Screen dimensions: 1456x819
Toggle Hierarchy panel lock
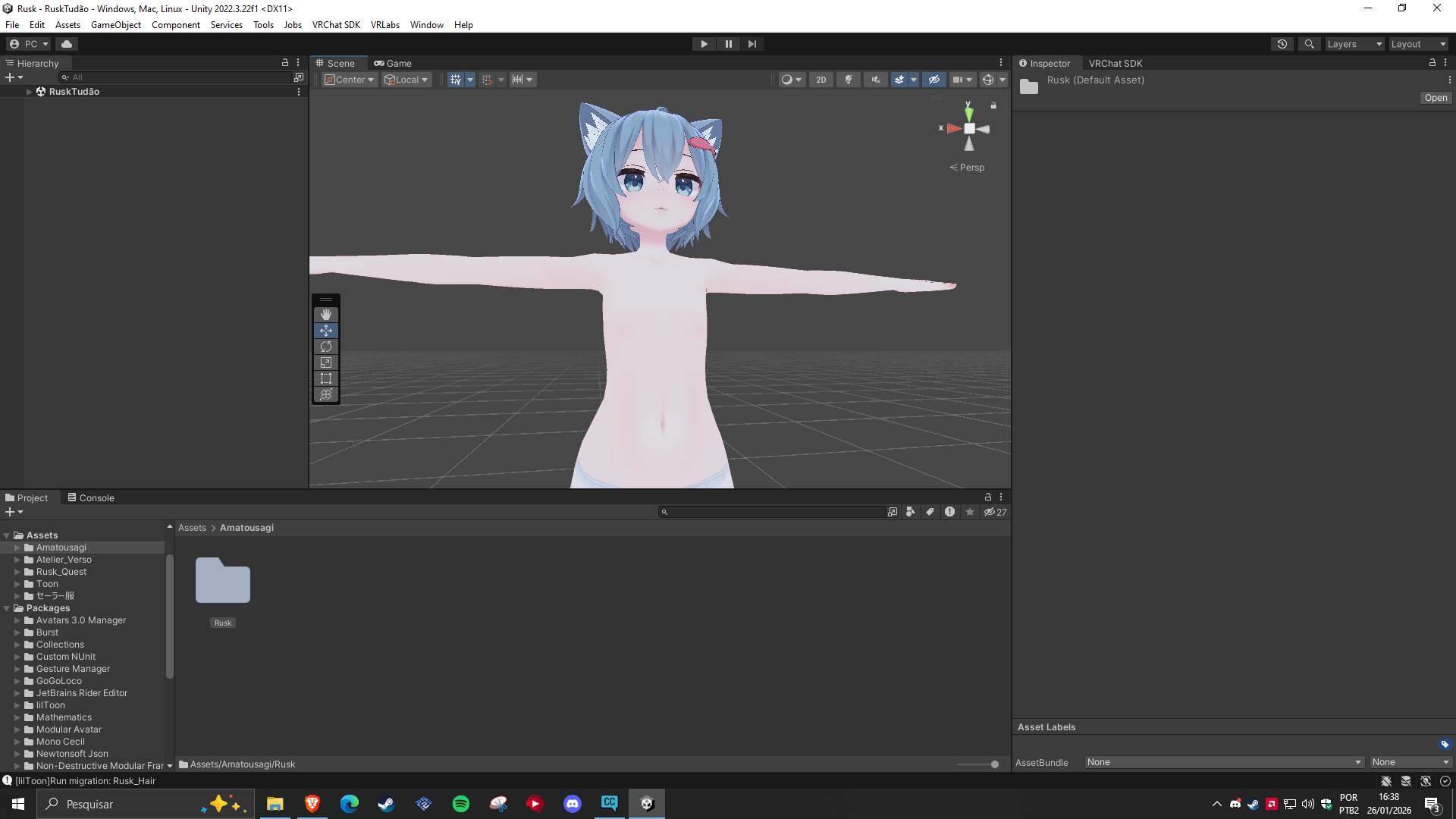click(285, 63)
